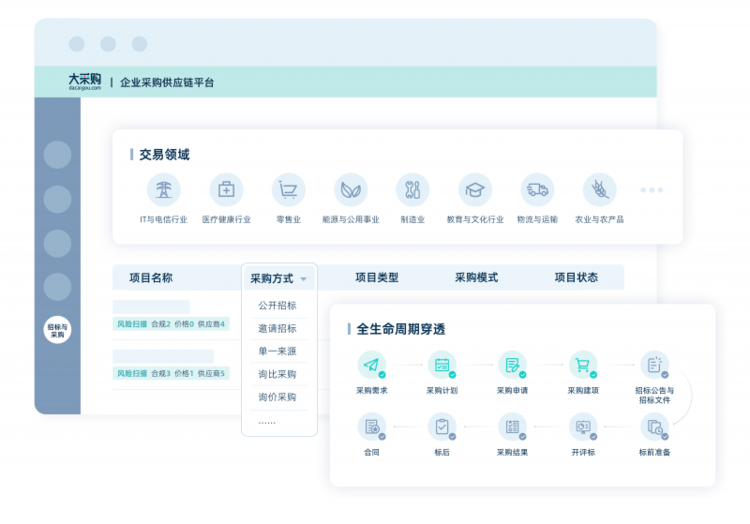Open the 采购计划 step icon
This screenshot has width=750, height=524.
tap(441, 365)
